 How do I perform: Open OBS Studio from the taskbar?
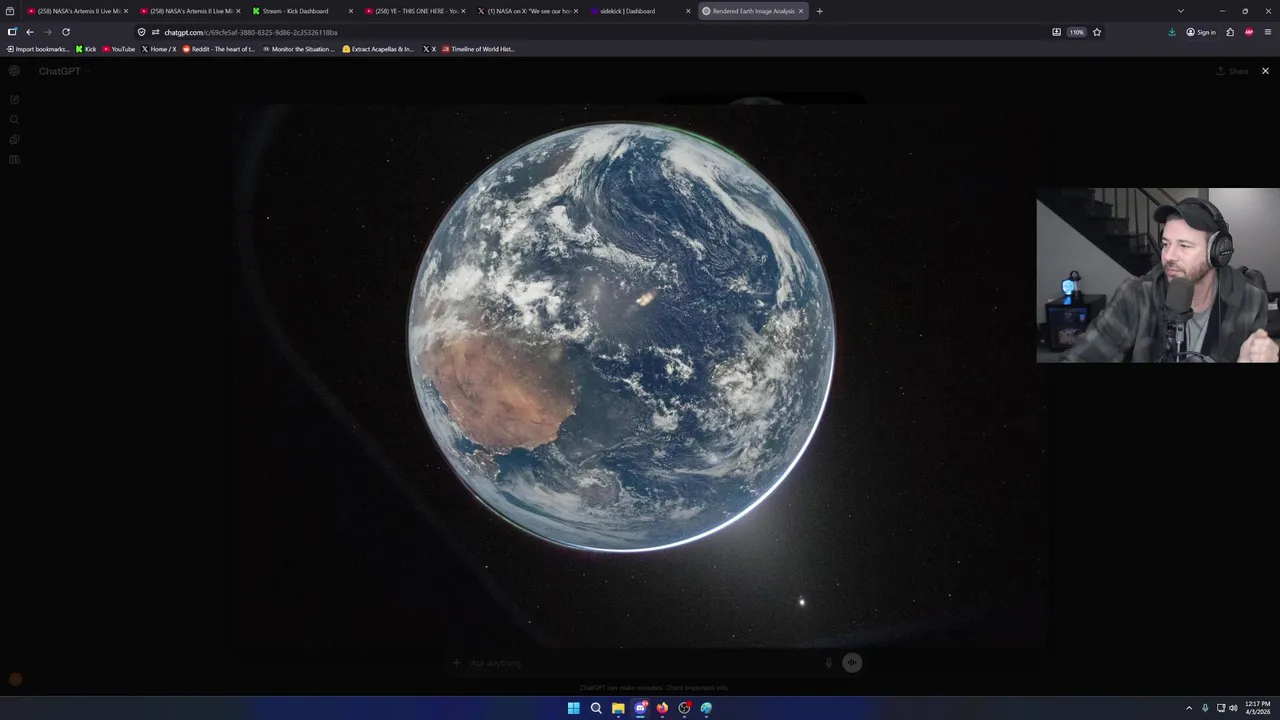684,708
